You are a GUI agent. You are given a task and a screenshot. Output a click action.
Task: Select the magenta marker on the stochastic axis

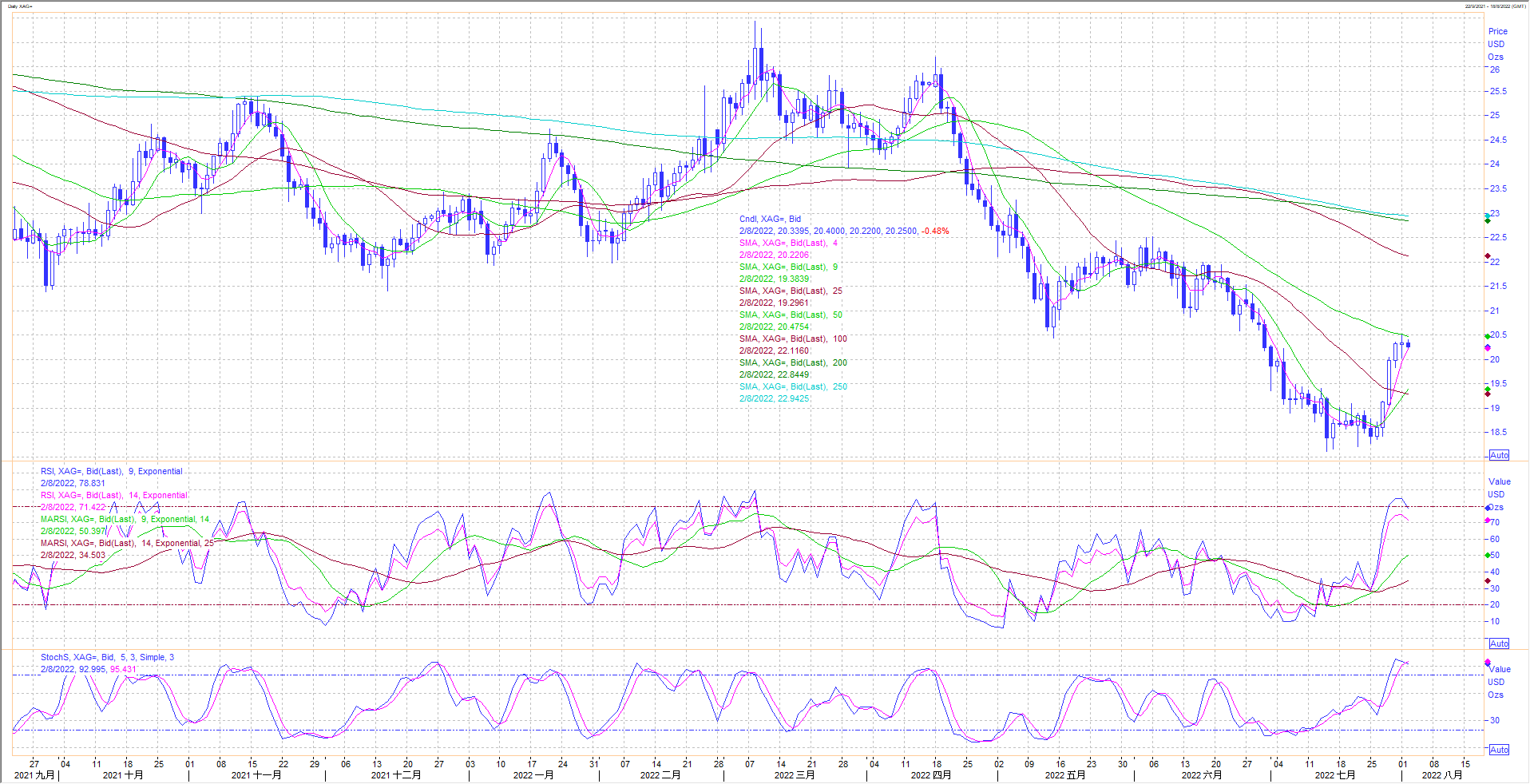pos(1487,663)
